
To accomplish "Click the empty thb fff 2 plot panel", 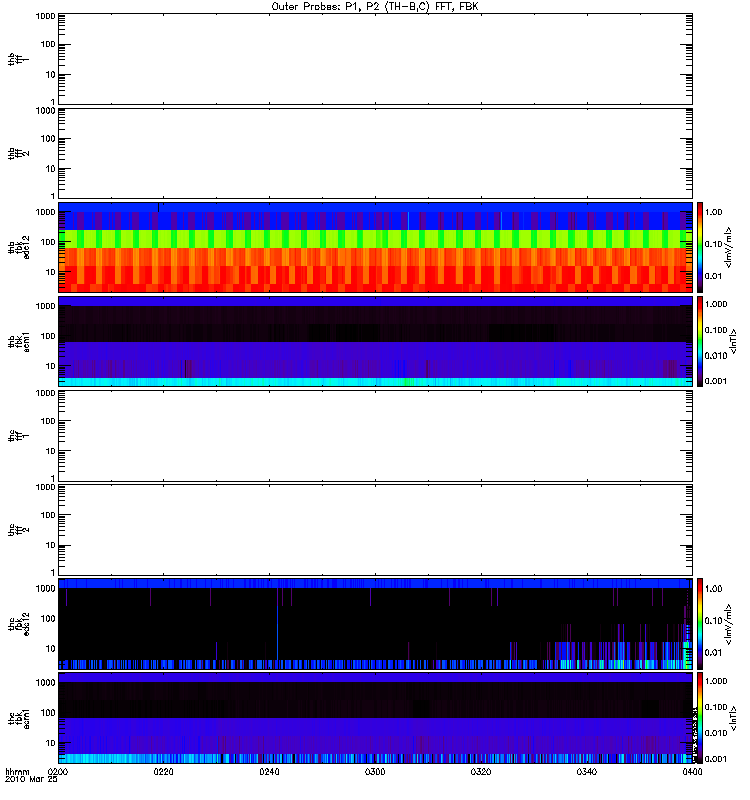I will (375, 153).
